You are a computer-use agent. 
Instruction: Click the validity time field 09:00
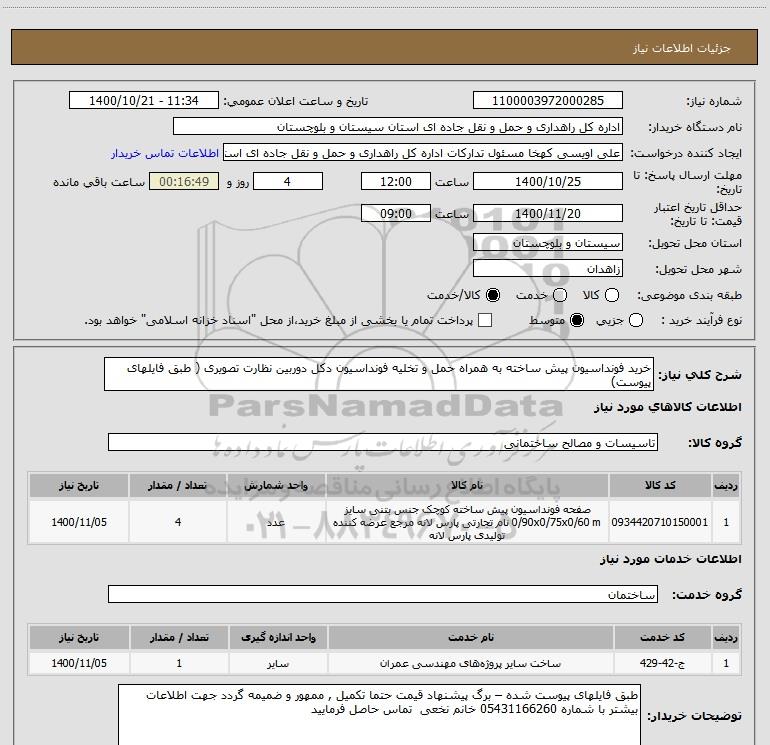click(x=396, y=213)
